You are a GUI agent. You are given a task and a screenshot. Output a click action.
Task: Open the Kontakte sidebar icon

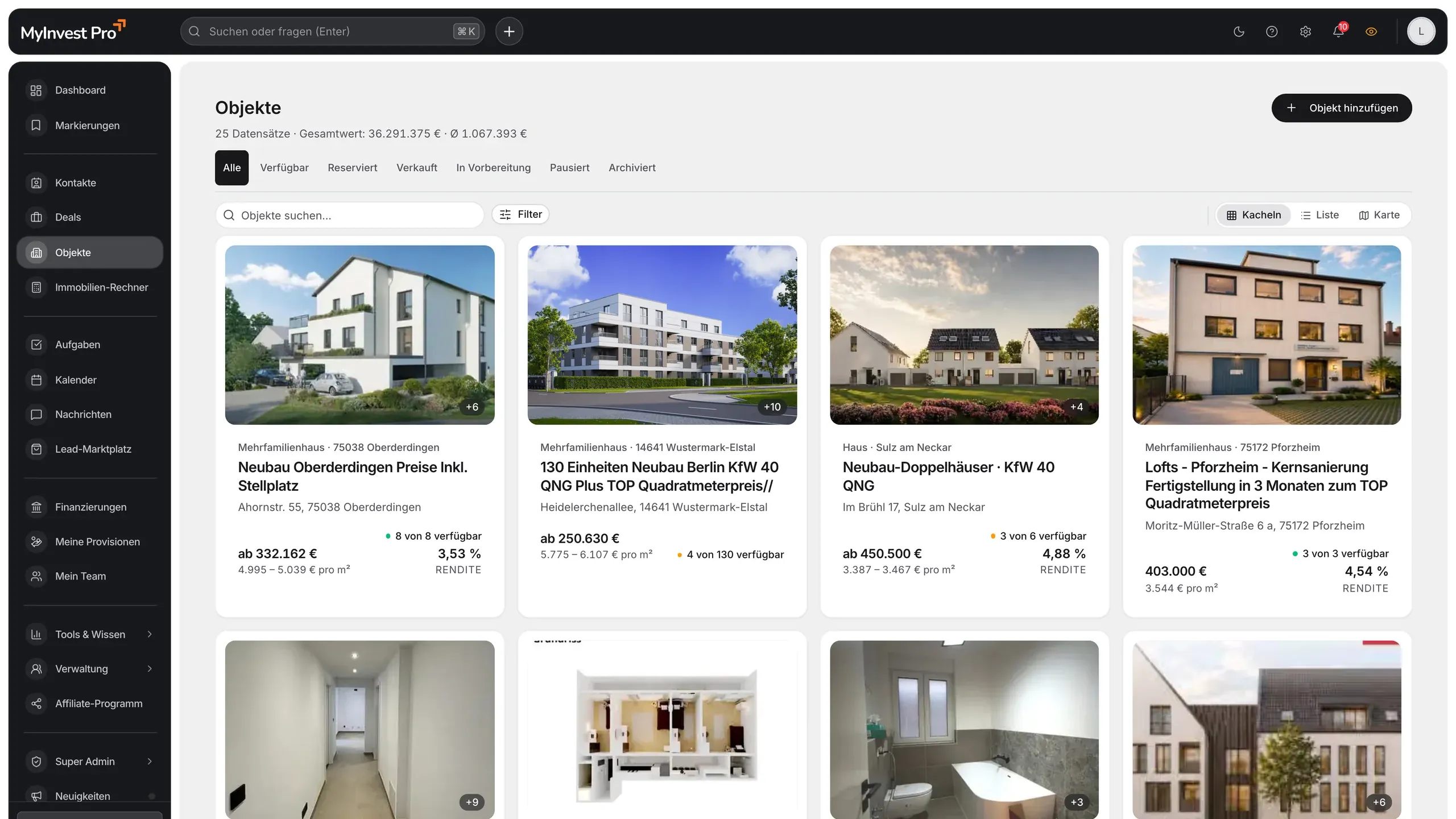pos(36,183)
